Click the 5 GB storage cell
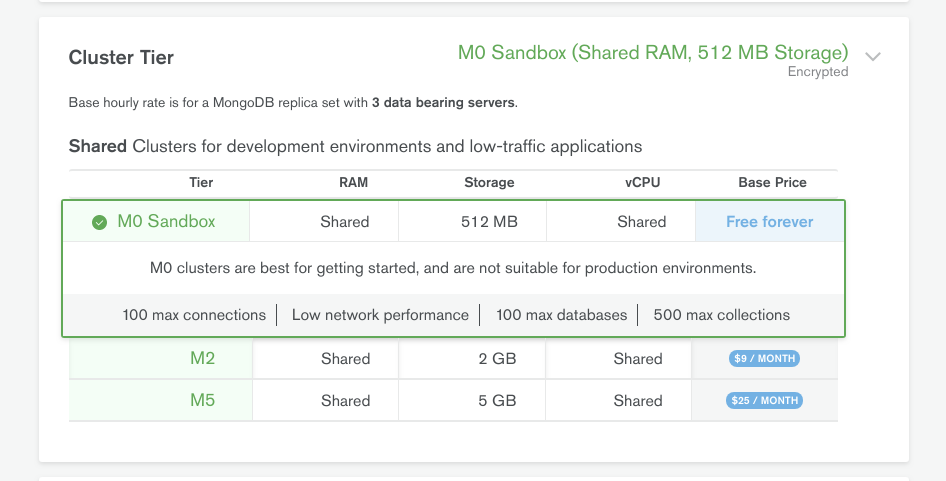This screenshot has height=481, width=946. [497, 401]
